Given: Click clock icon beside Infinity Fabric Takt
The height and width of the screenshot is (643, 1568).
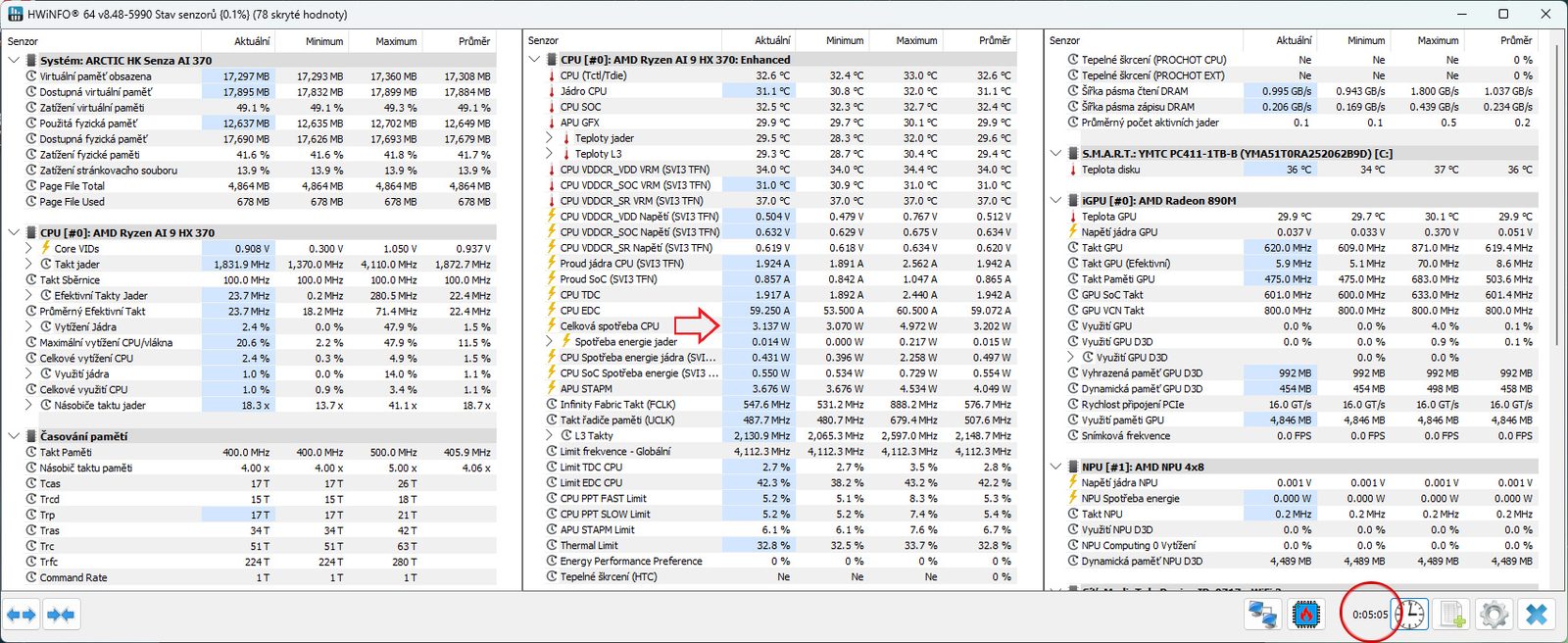Looking at the screenshot, I should tap(552, 404).
